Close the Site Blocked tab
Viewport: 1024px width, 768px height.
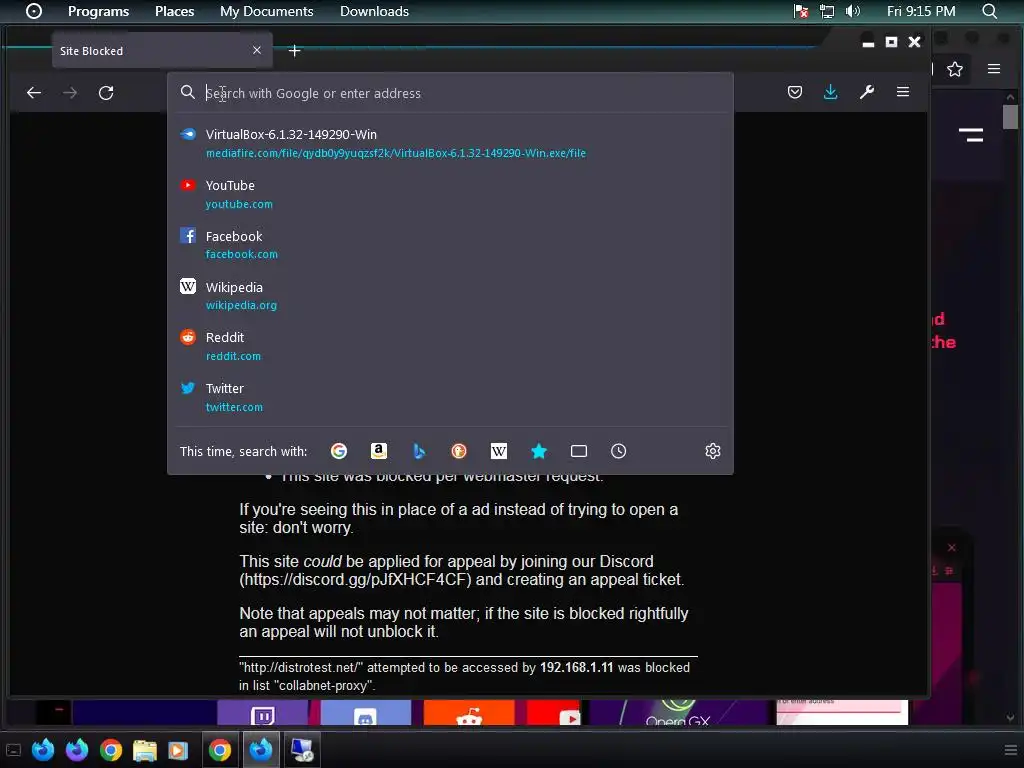[x=257, y=50]
